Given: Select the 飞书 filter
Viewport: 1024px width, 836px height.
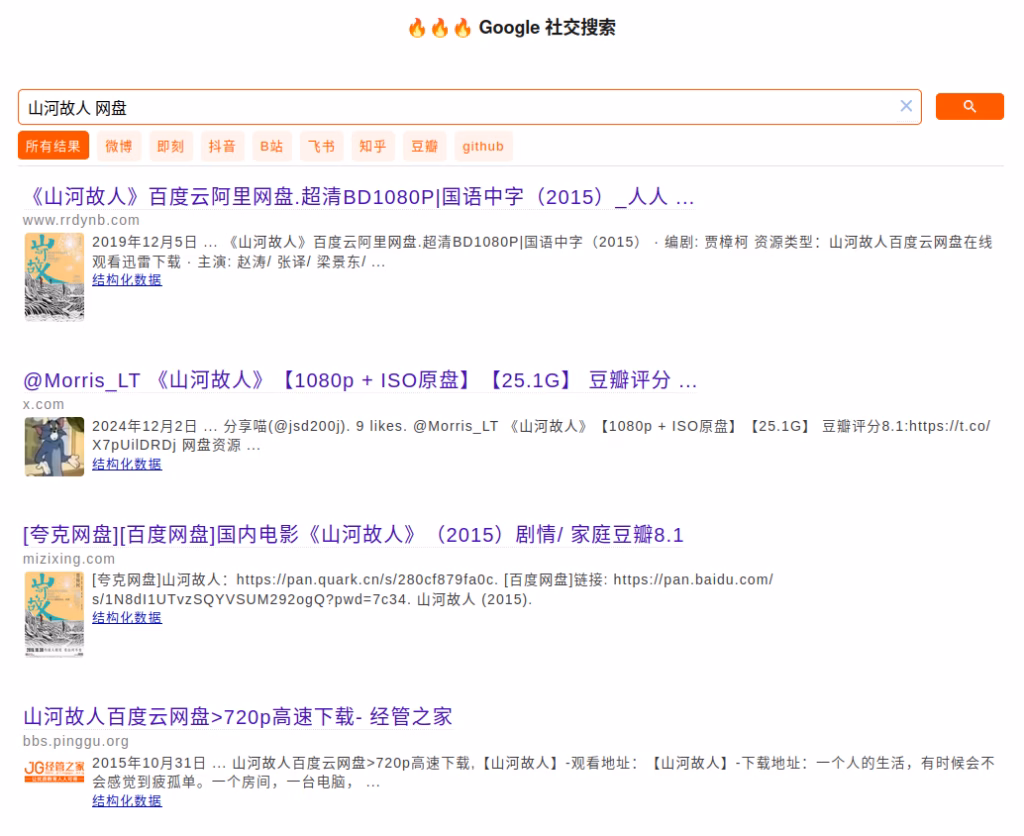Looking at the screenshot, I should click(322, 146).
